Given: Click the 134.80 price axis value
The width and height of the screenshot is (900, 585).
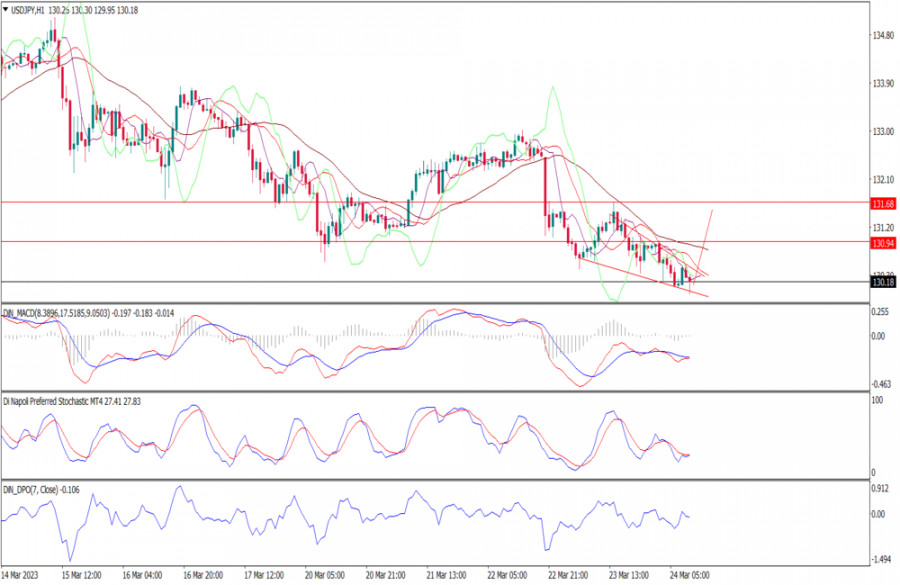Looking at the screenshot, I should click(883, 36).
